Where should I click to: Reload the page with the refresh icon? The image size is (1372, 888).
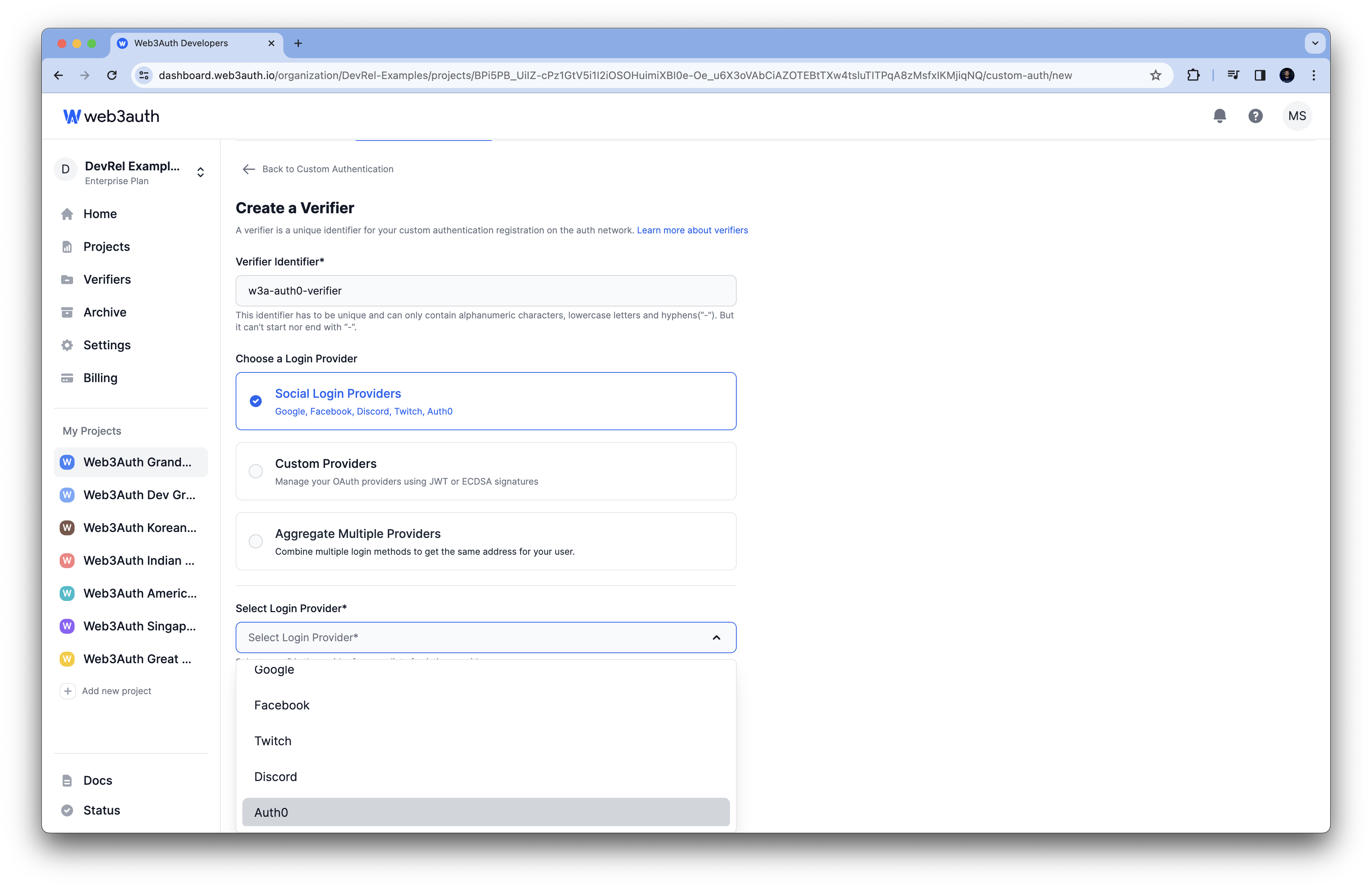112,75
